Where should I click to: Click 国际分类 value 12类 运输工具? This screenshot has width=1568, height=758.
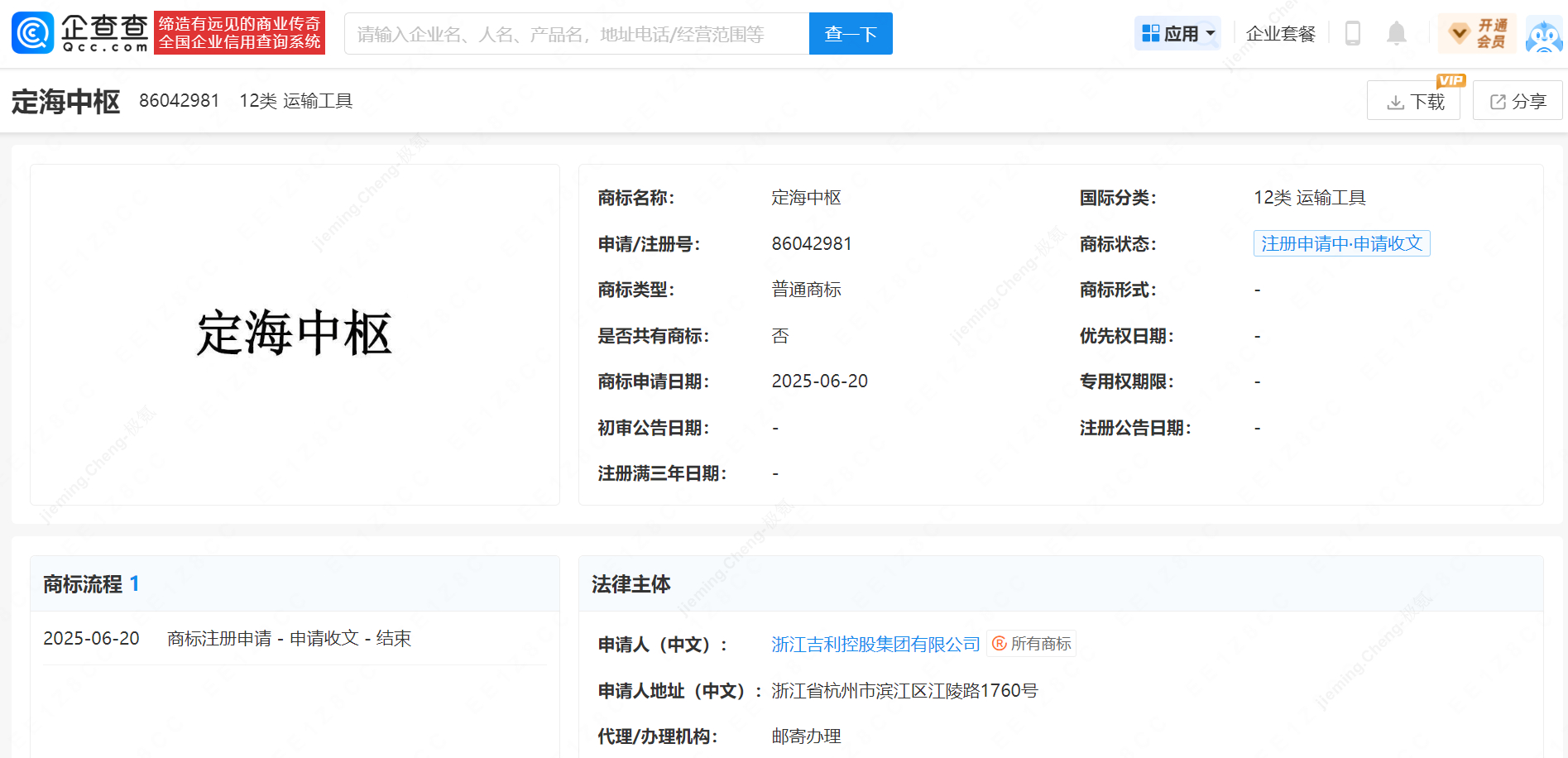click(x=1310, y=198)
